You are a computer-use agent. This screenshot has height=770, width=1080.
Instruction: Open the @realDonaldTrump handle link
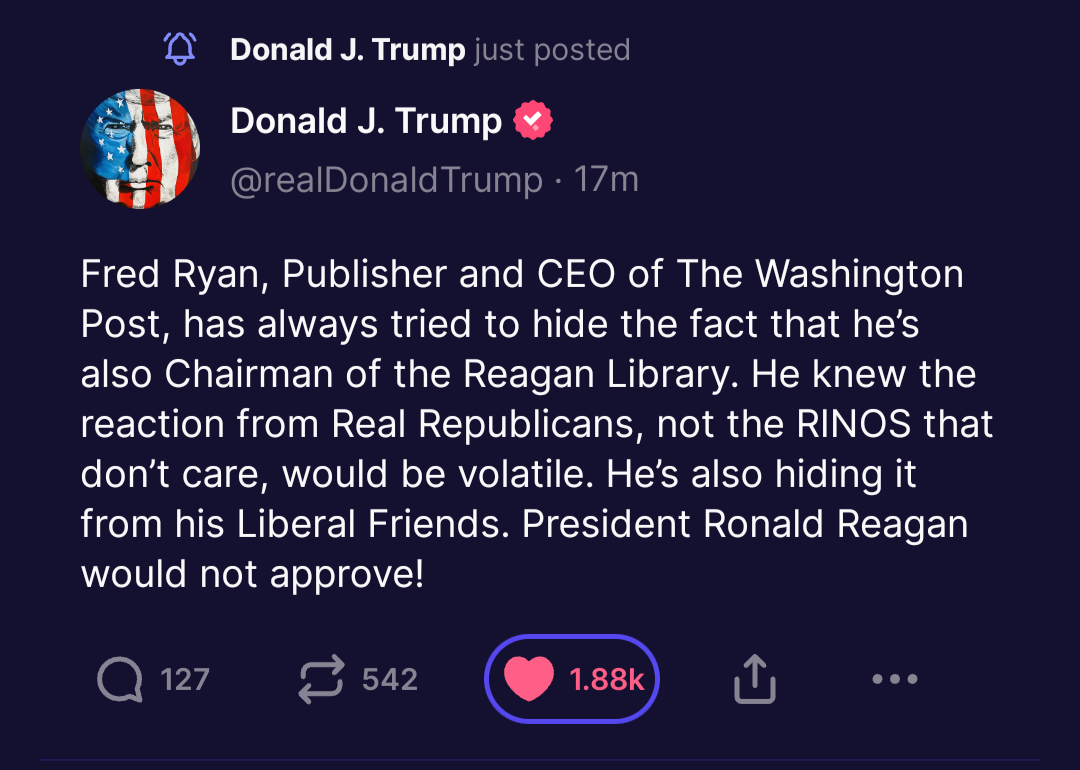point(386,180)
